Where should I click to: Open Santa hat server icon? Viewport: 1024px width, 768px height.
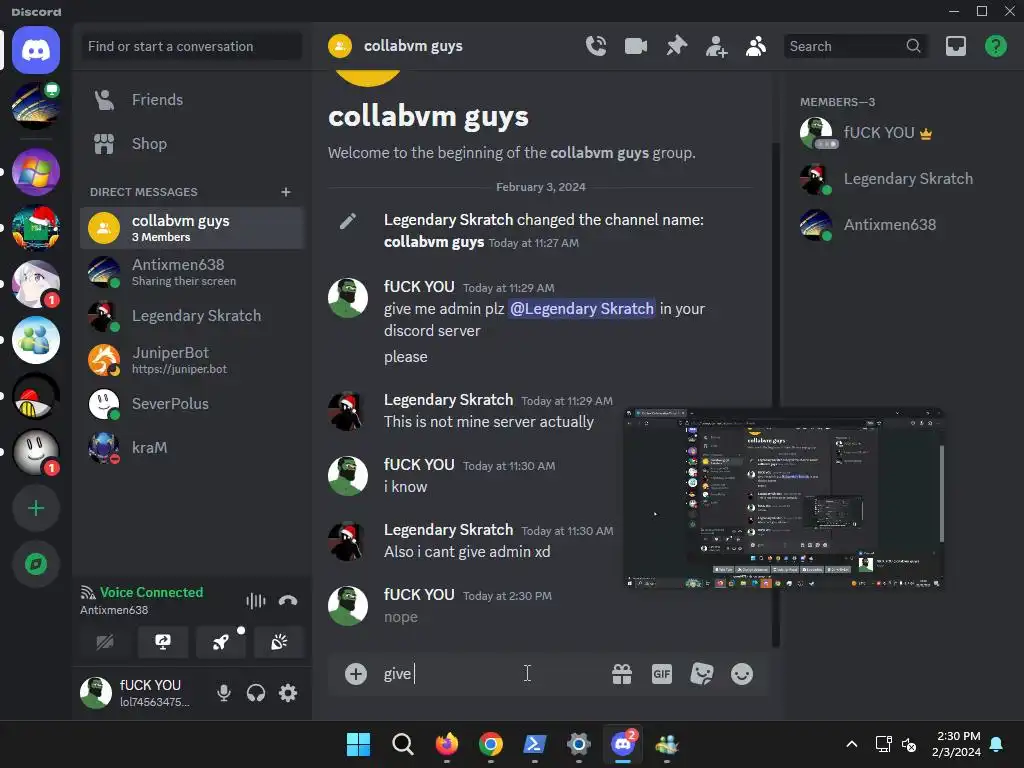pyautogui.click(x=36, y=228)
